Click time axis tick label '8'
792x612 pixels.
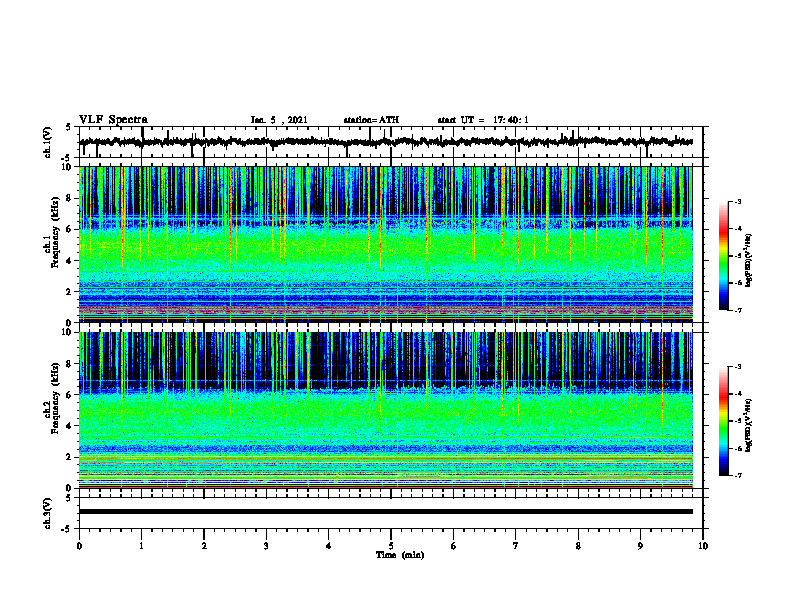tap(578, 546)
